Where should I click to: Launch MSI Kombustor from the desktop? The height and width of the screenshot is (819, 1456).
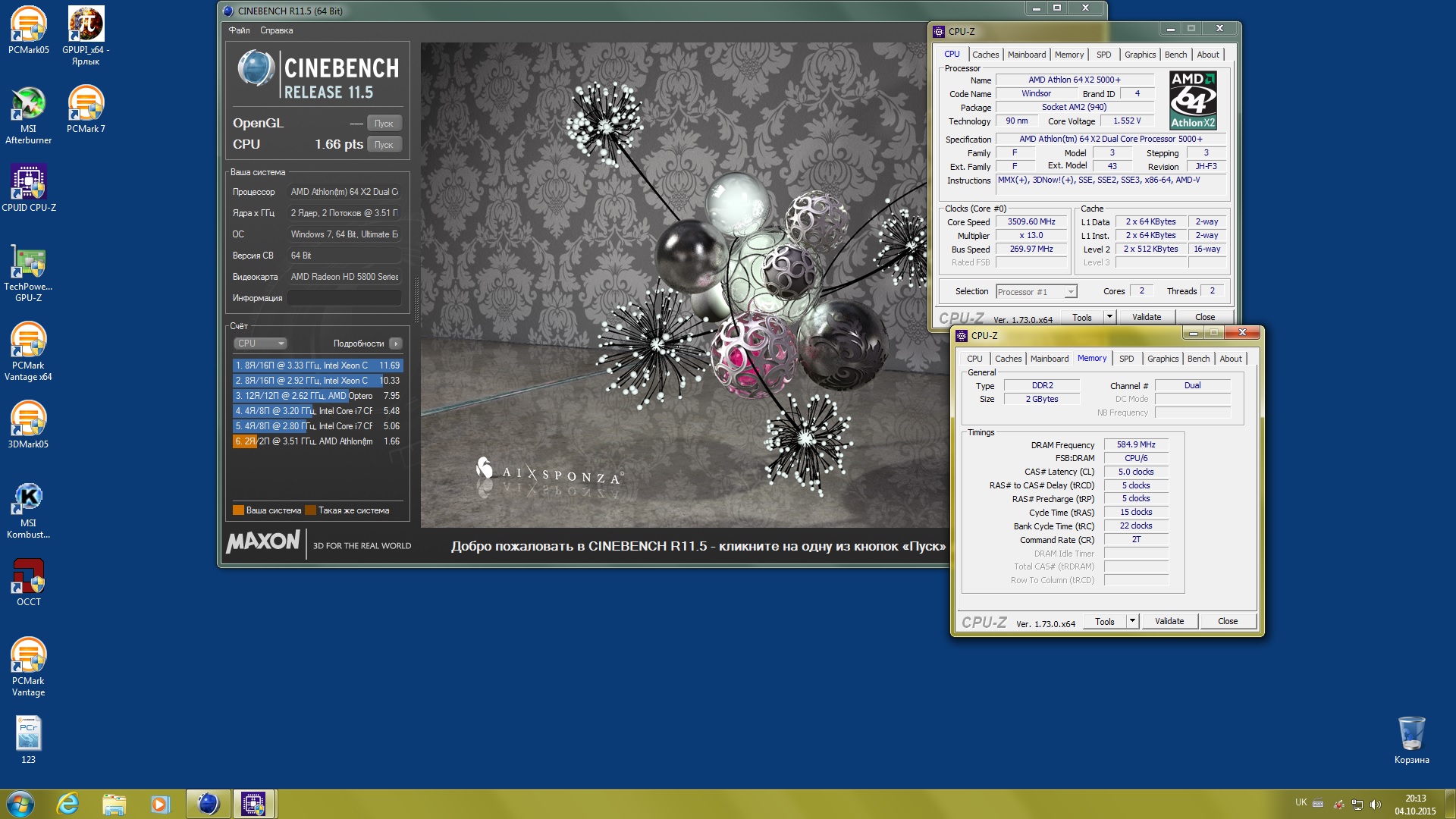pos(28,510)
